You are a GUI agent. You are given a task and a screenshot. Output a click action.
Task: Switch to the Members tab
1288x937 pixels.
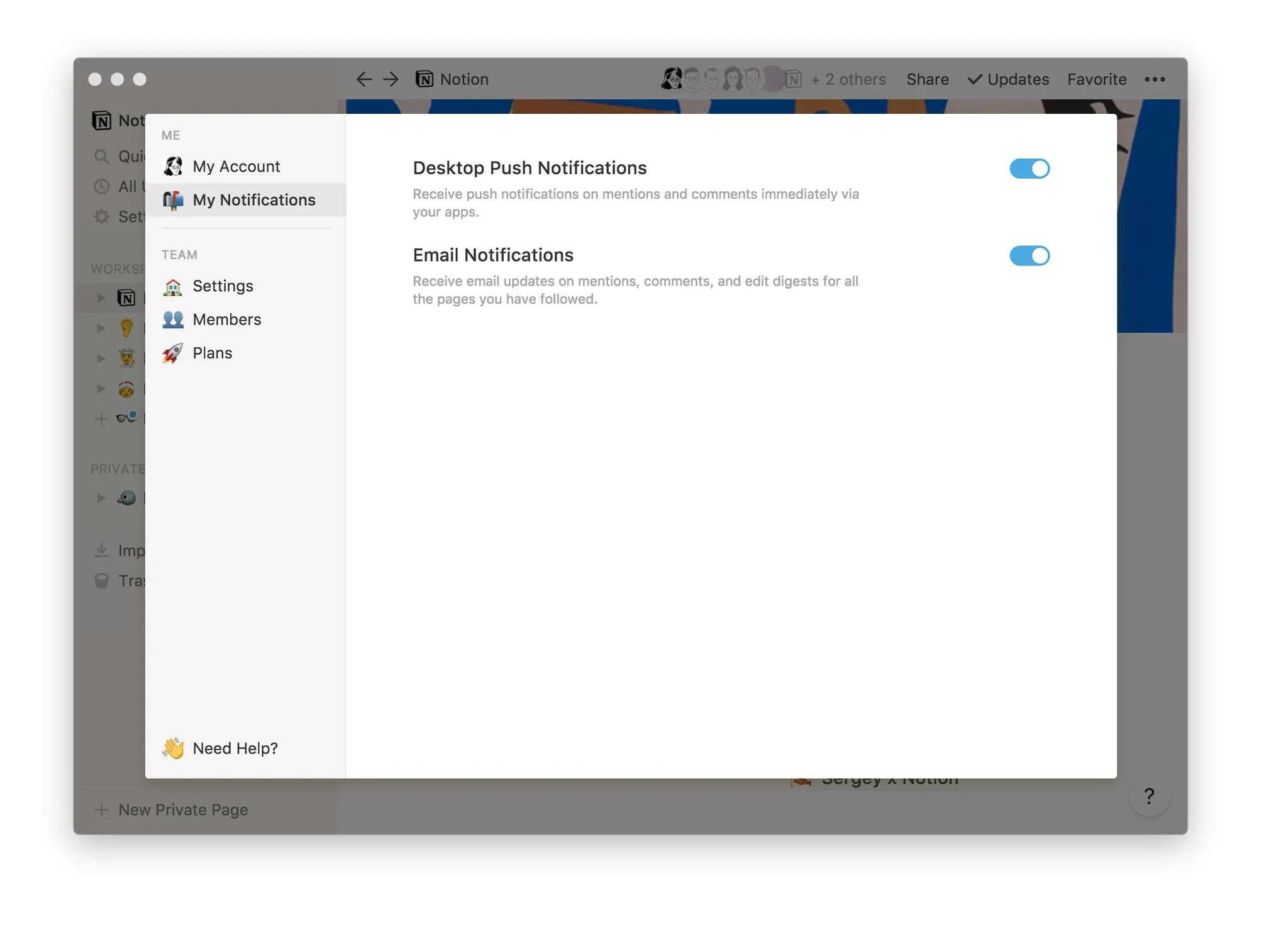226,319
